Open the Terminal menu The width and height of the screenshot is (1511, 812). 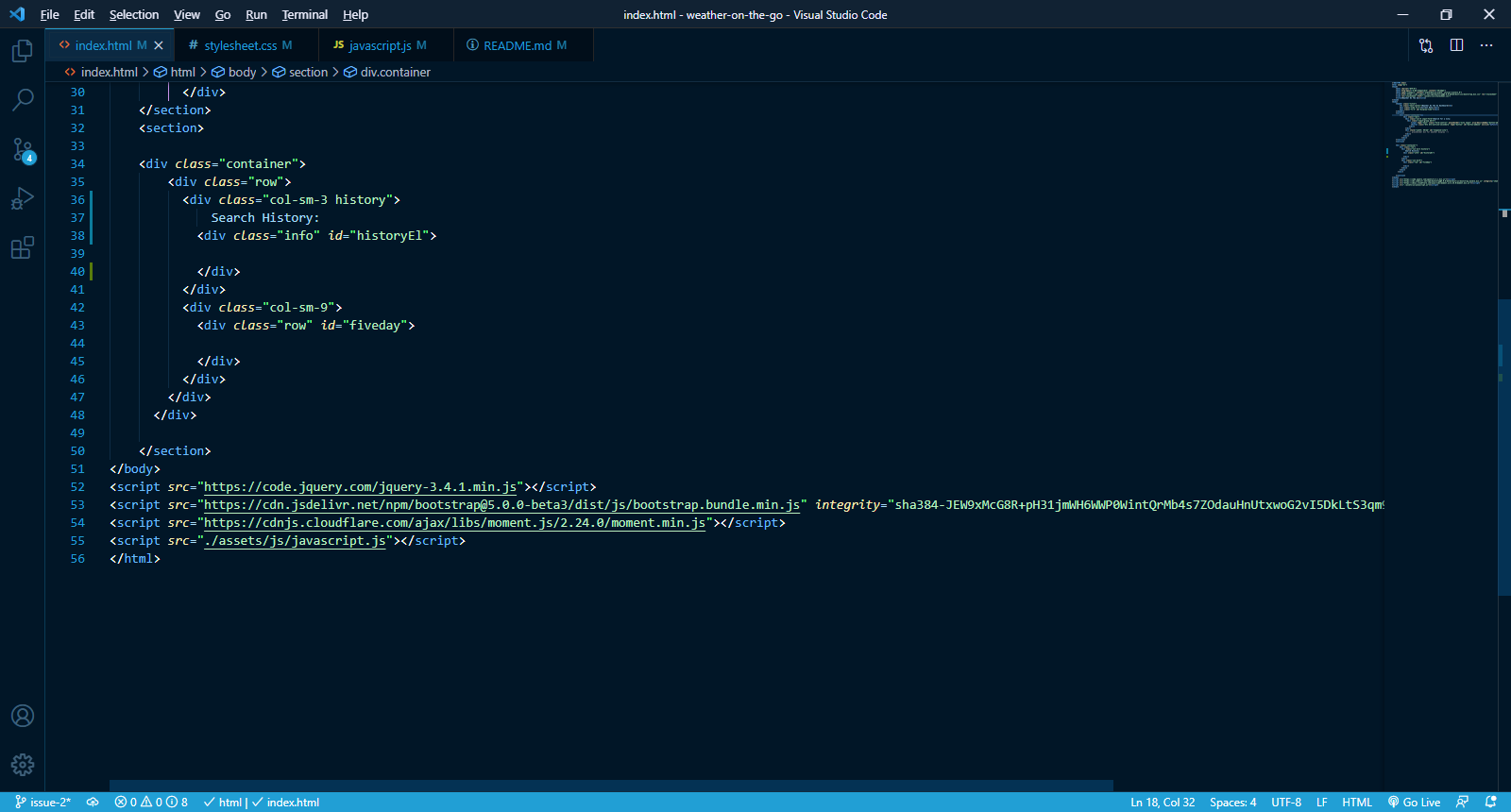coord(304,14)
